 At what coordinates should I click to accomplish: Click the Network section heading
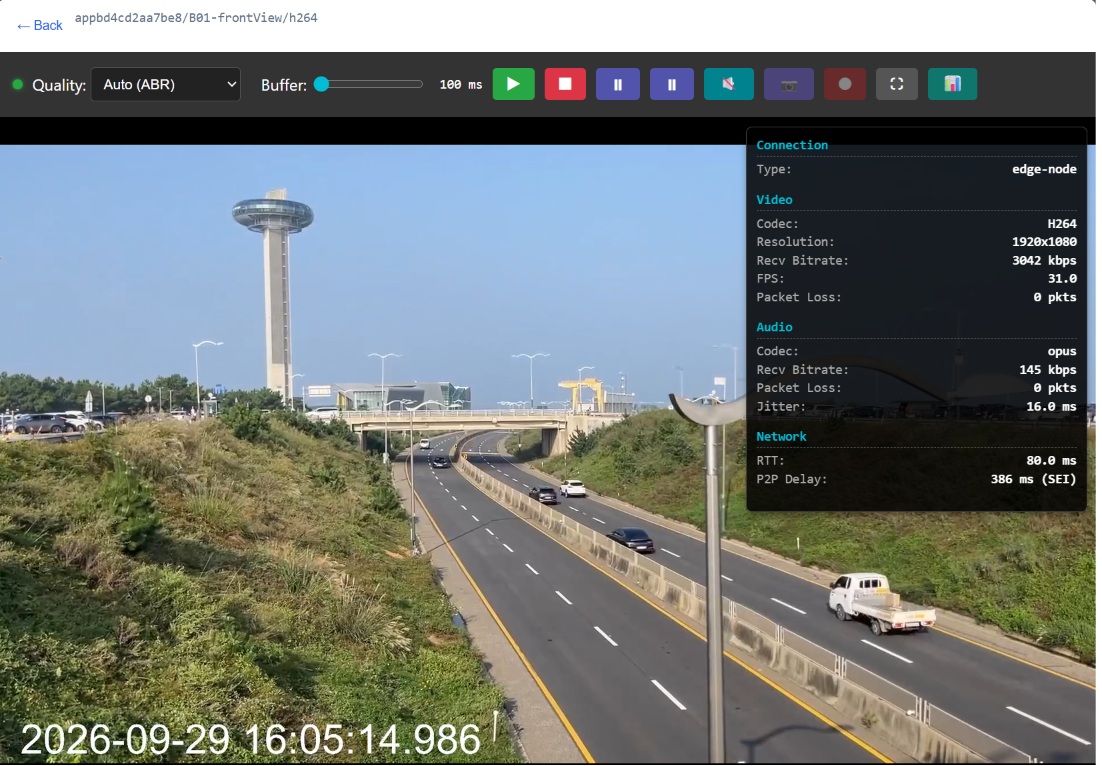point(782,436)
